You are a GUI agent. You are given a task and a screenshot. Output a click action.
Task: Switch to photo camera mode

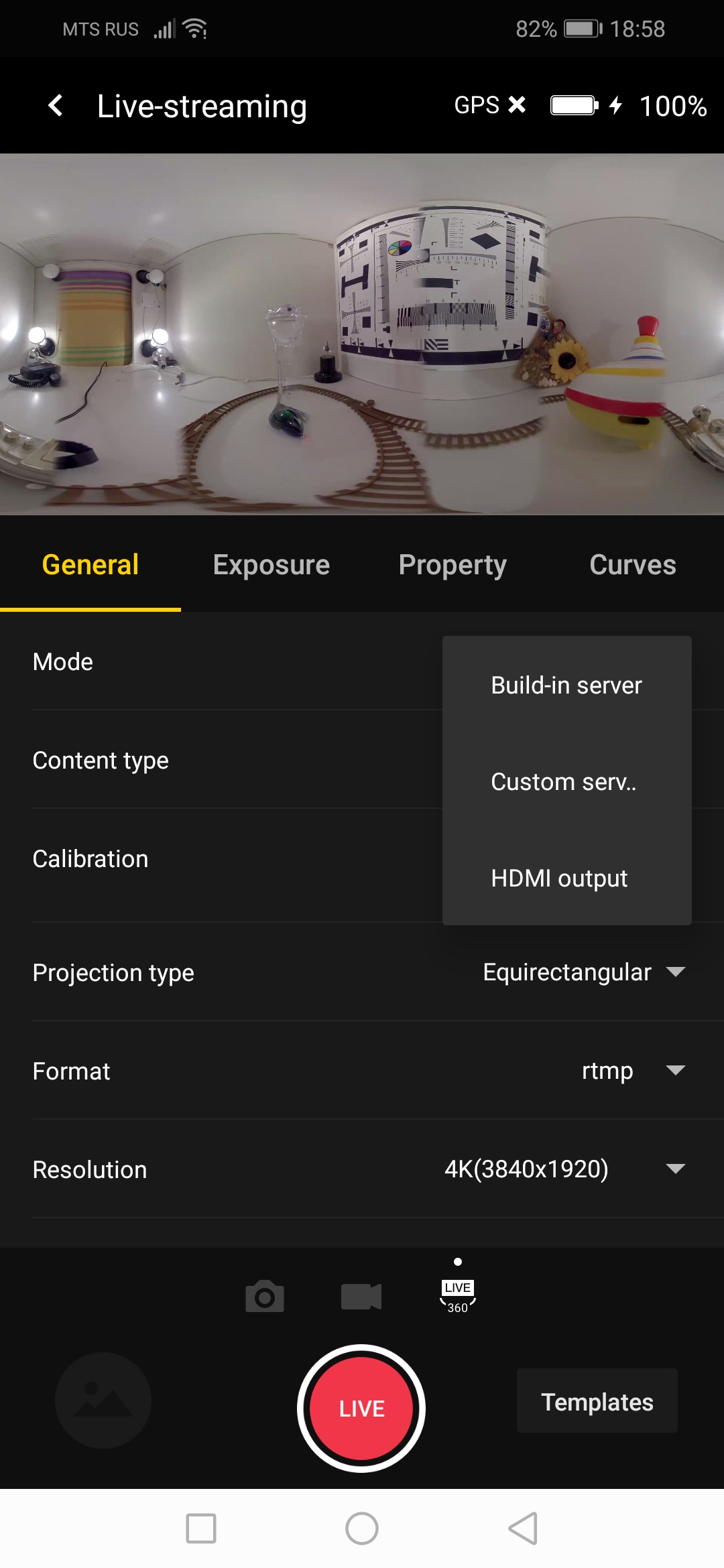(265, 1297)
